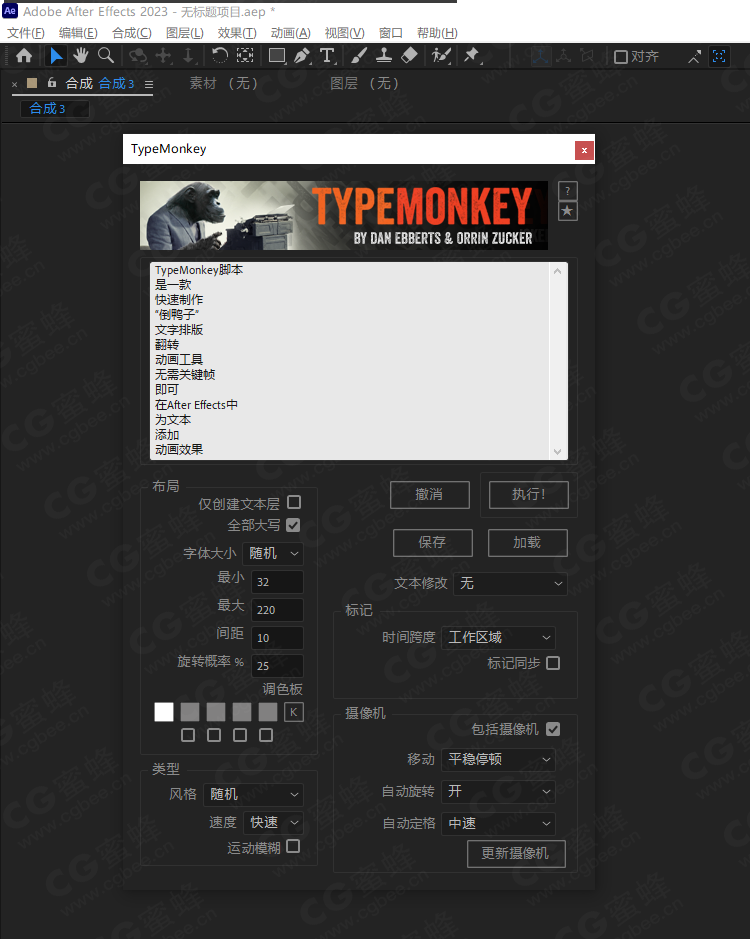The image size is (750, 939).
Task: Click the star button in TypeMonkey
Action: pos(567,211)
